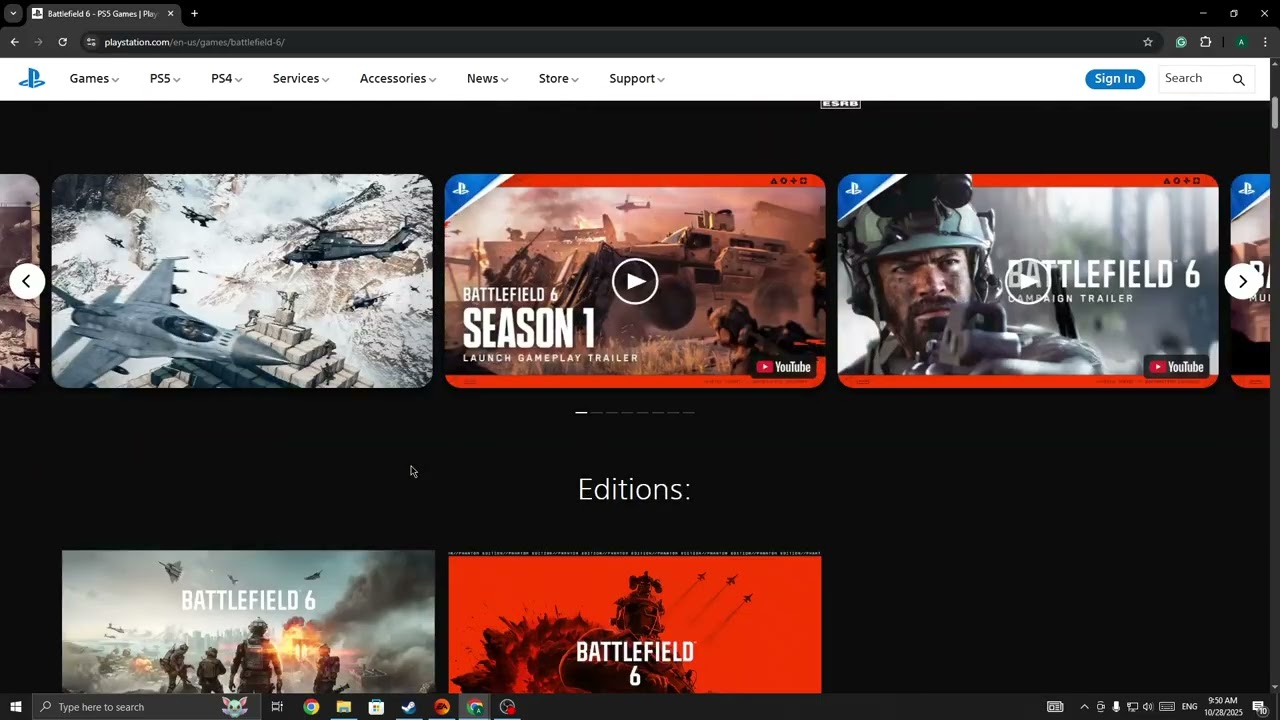Click the PlayStation logo in the header
Screen dimensions: 1280x720
pos(32,79)
